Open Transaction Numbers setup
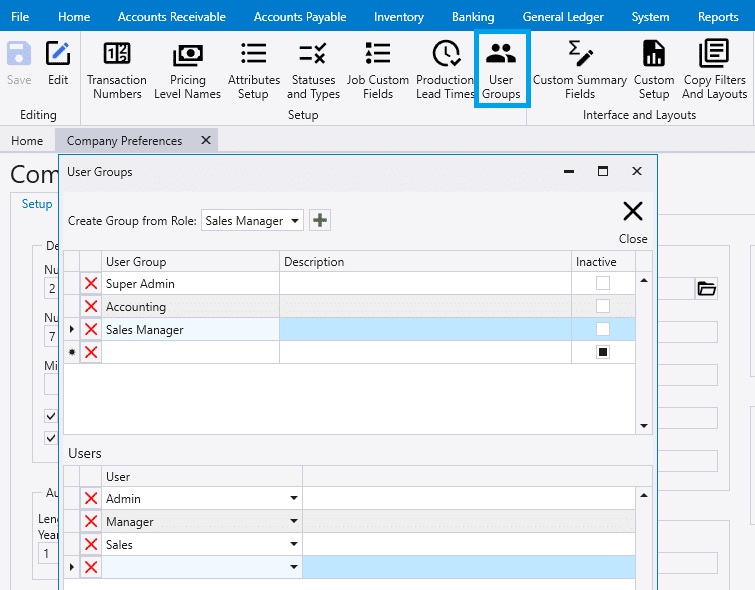The width and height of the screenshot is (755, 590). 117,70
